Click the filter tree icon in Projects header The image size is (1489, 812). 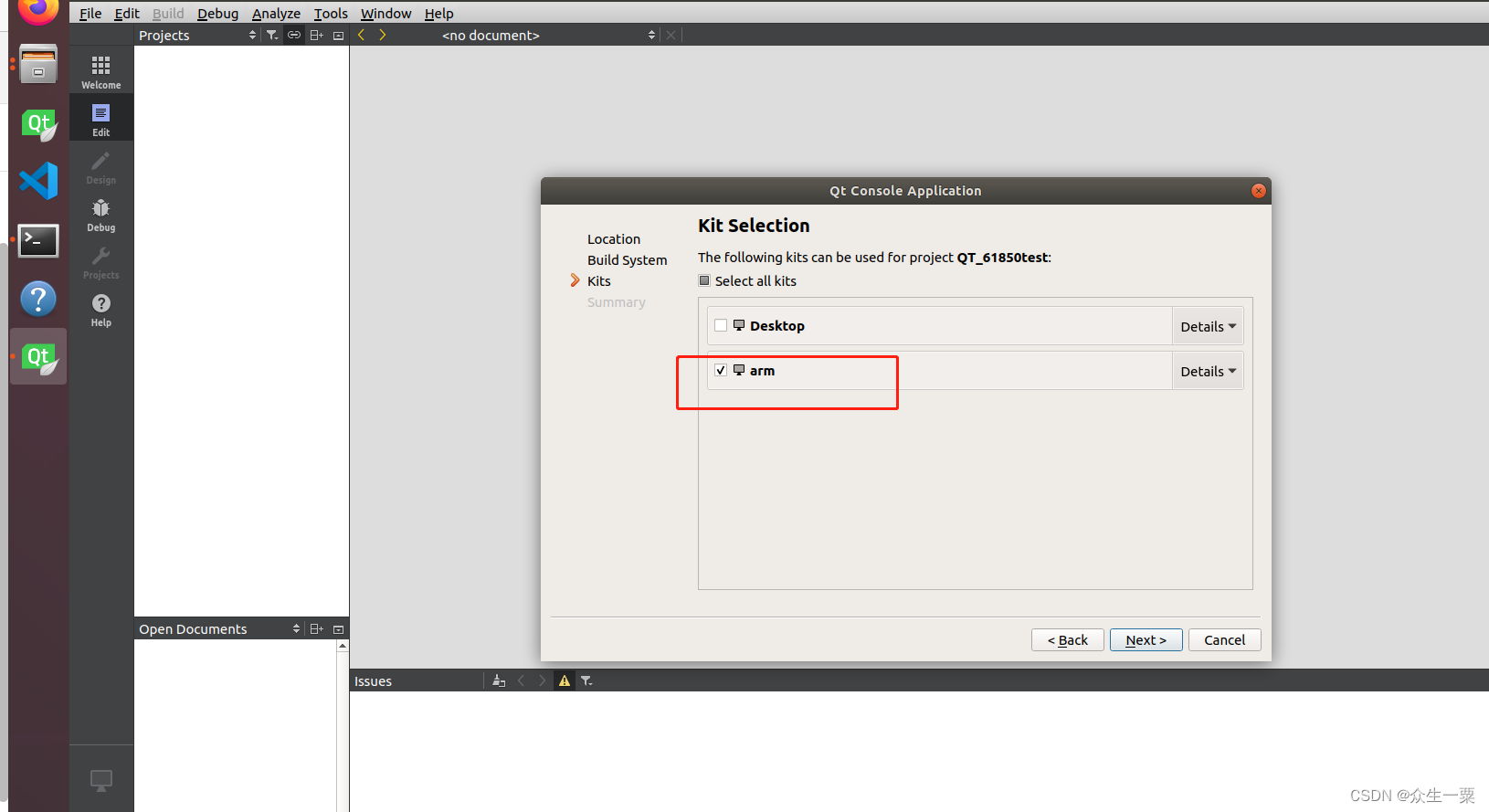point(272,35)
